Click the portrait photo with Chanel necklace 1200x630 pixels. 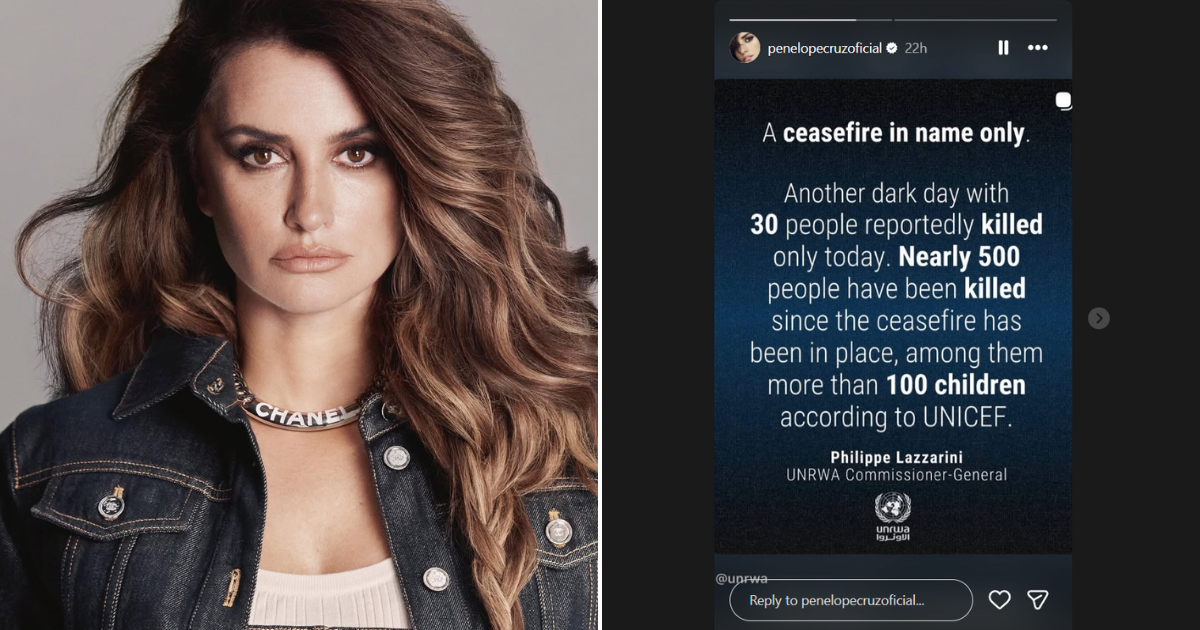[299, 315]
